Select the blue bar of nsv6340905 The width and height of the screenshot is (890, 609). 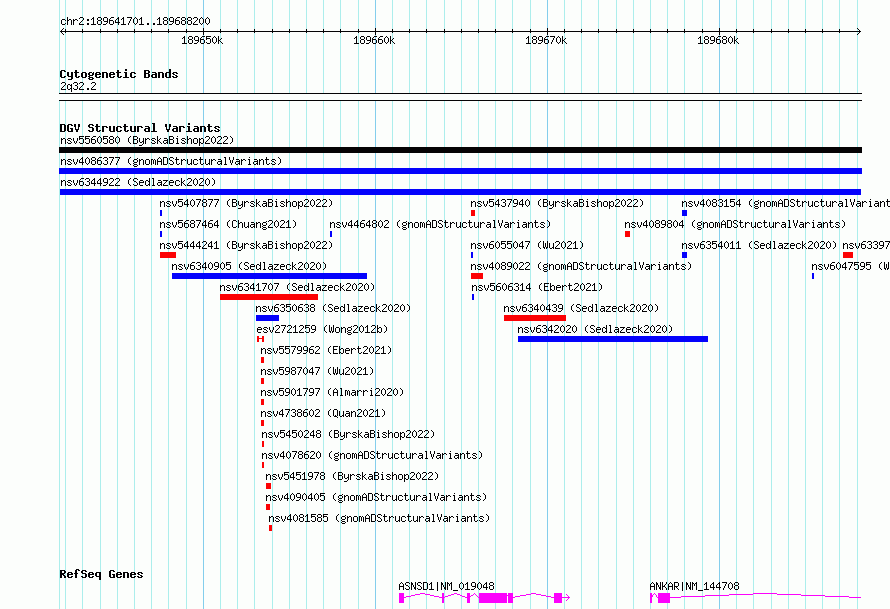point(270,276)
